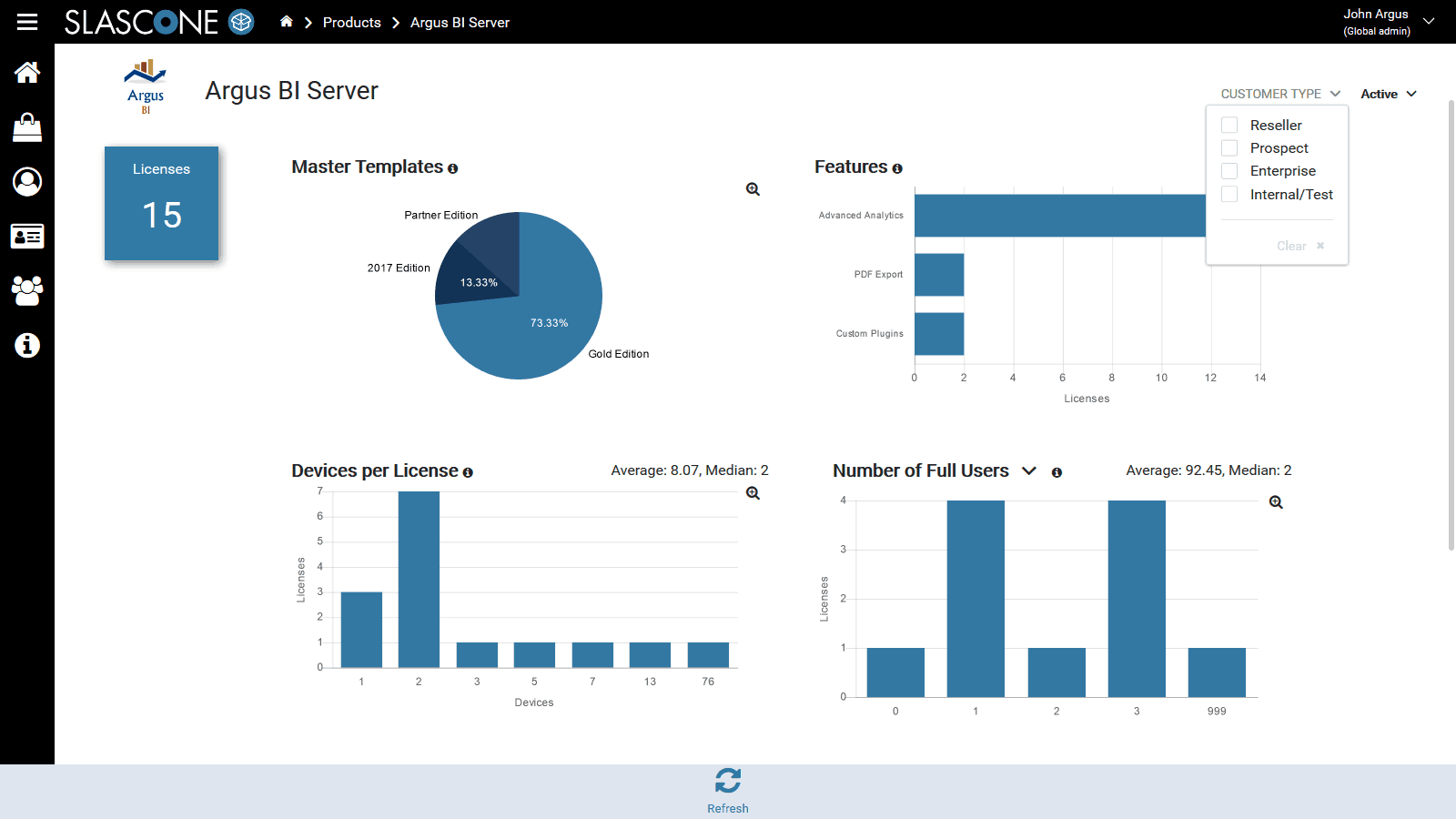1456x819 pixels.
Task: Expand Number of Full Users chart selector
Action: point(1029,470)
